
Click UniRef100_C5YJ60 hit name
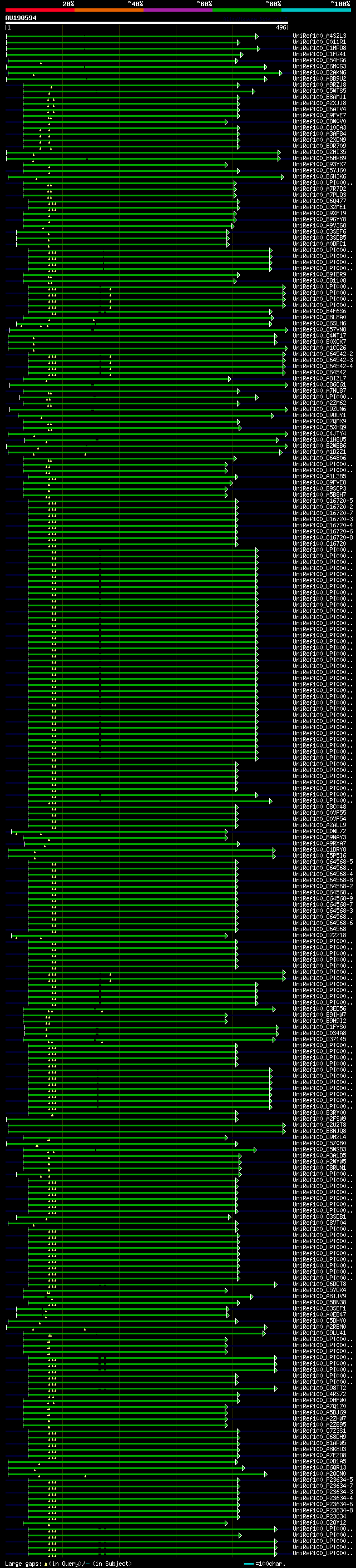[x=319, y=170]
